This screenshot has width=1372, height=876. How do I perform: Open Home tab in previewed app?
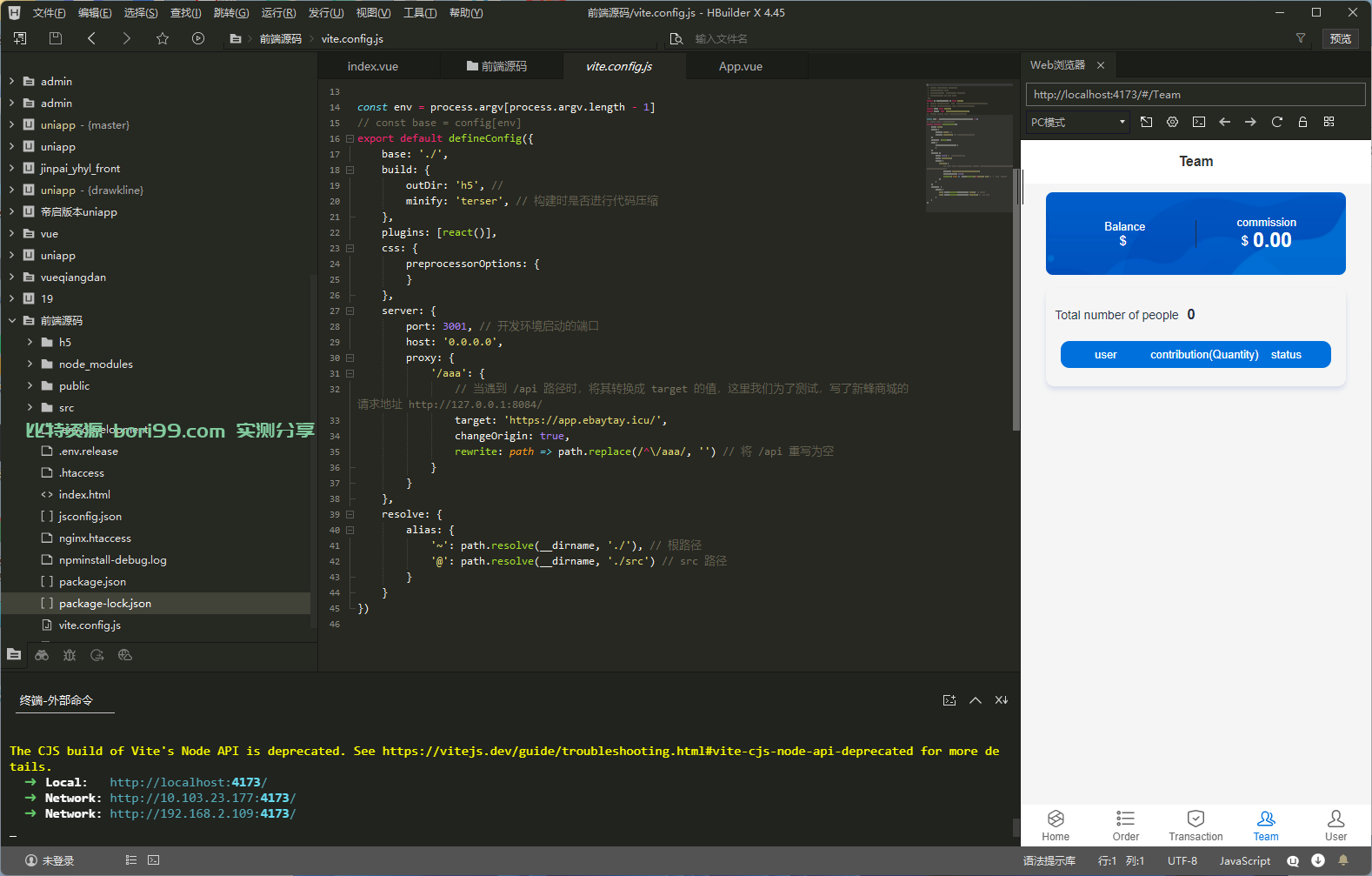(1056, 825)
